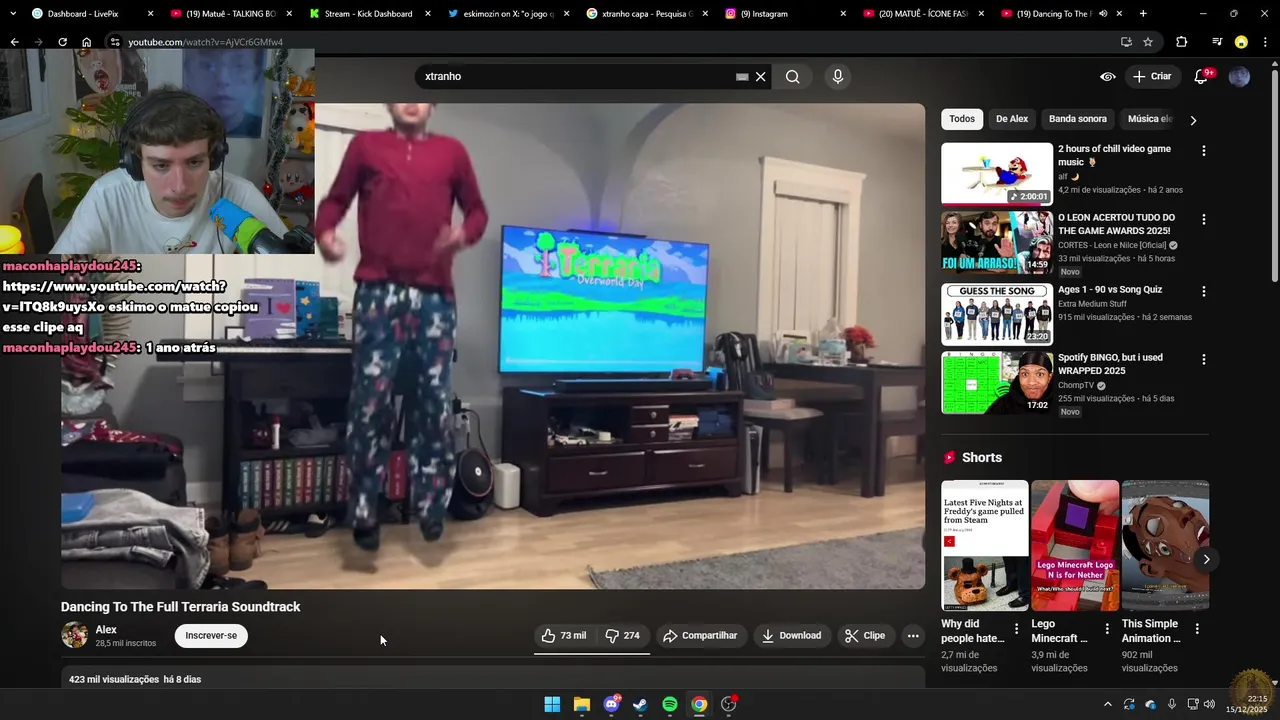The width and height of the screenshot is (1280, 720).
Task: Open Spotify from taskbar
Action: [x=670, y=704]
